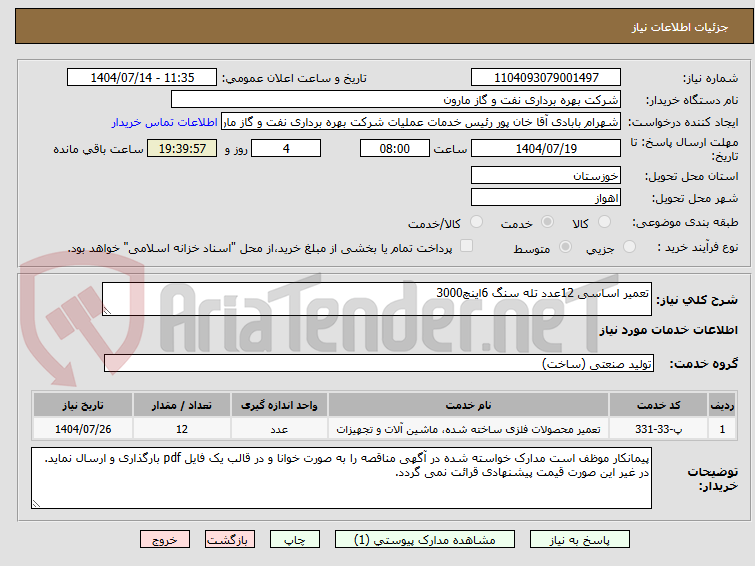Click the شهر field اهواز
755x566 pixels.
pyautogui.click(x=546, y=197)
